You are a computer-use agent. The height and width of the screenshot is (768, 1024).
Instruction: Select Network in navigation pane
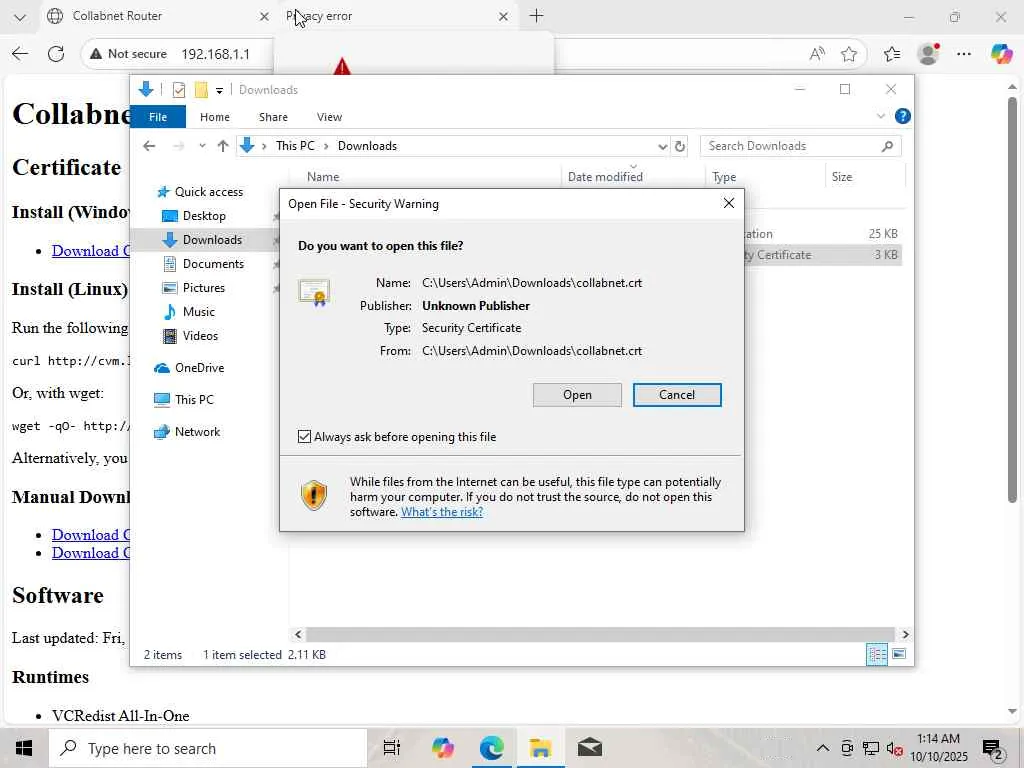point(187,432)
